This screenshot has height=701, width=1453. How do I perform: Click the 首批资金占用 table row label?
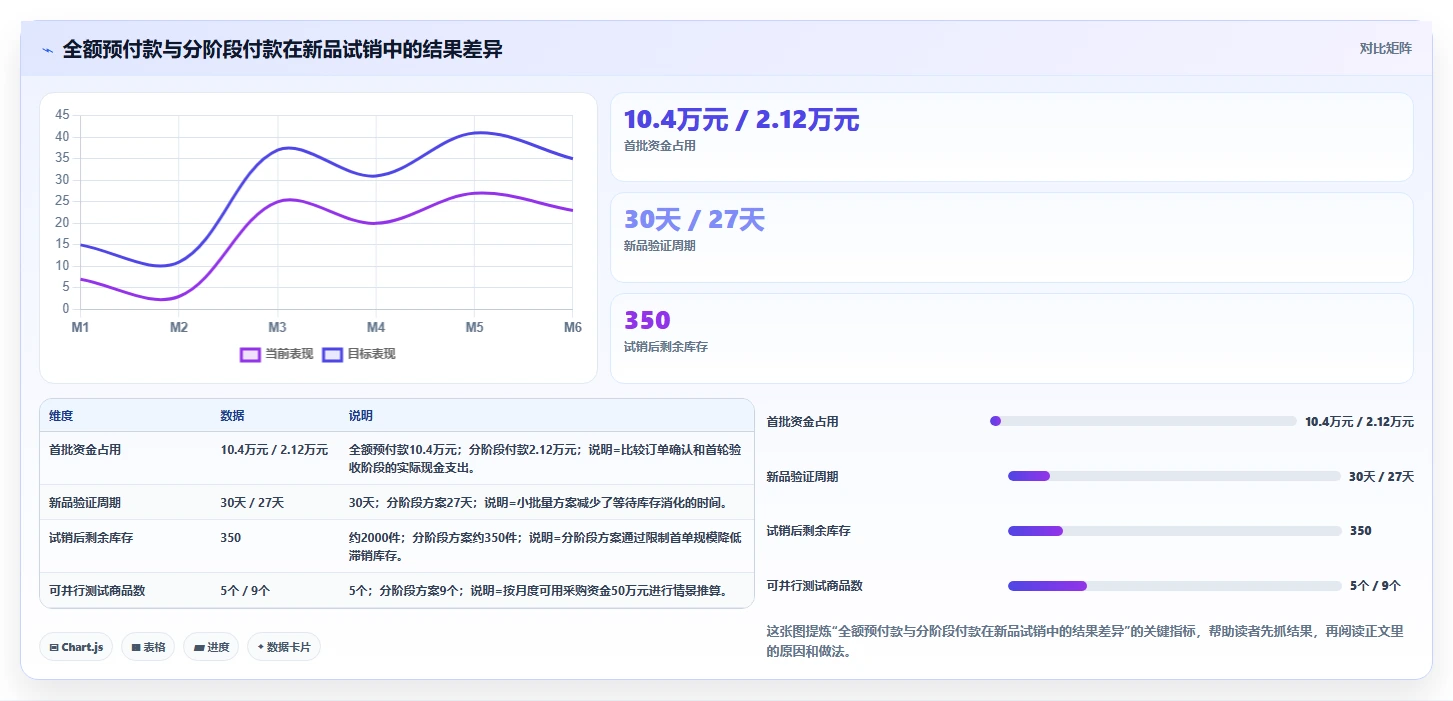coord(85,450)
